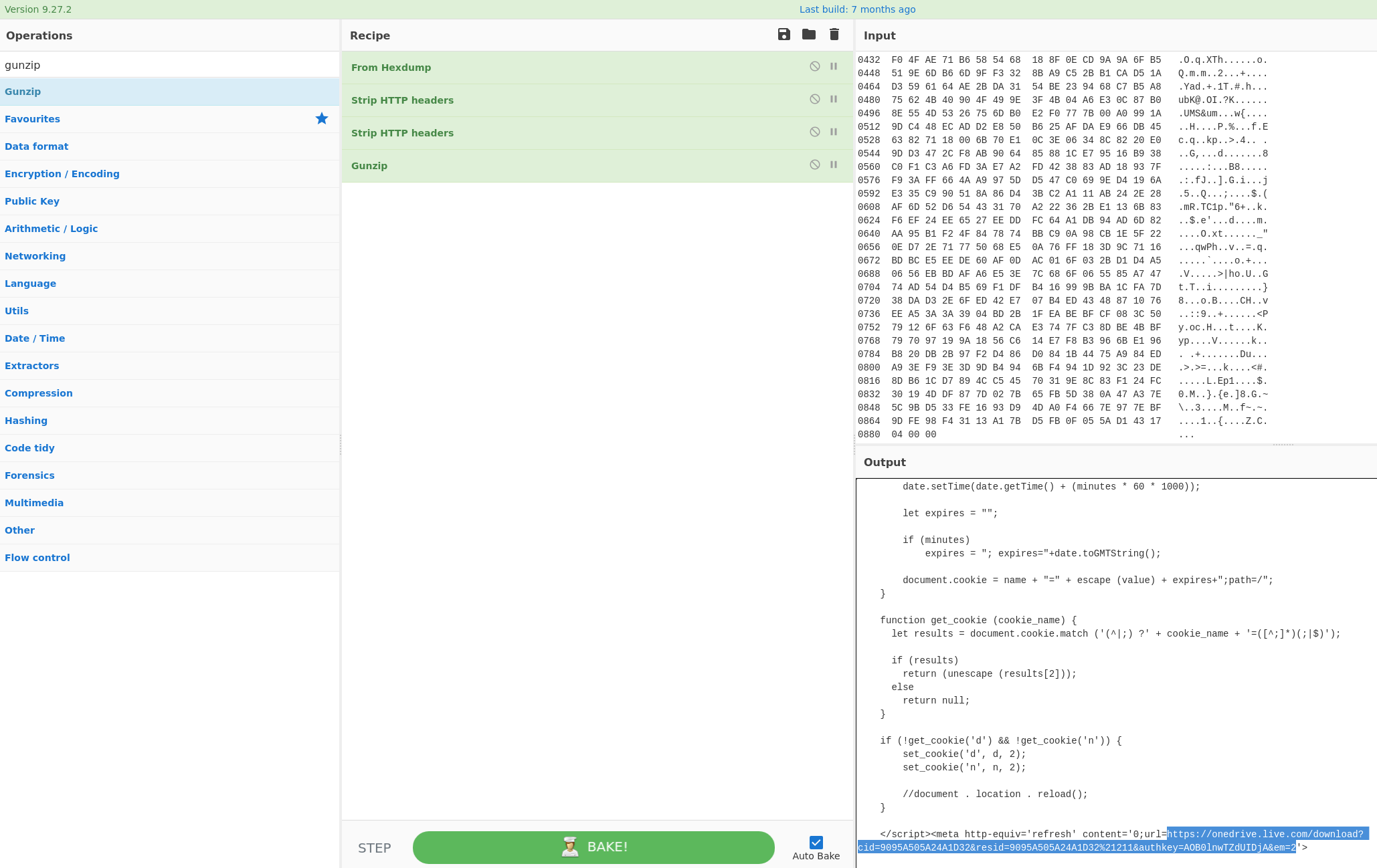Select Gunzip in search results
This screenshot has height=868, width=1377.
(169, 92)
